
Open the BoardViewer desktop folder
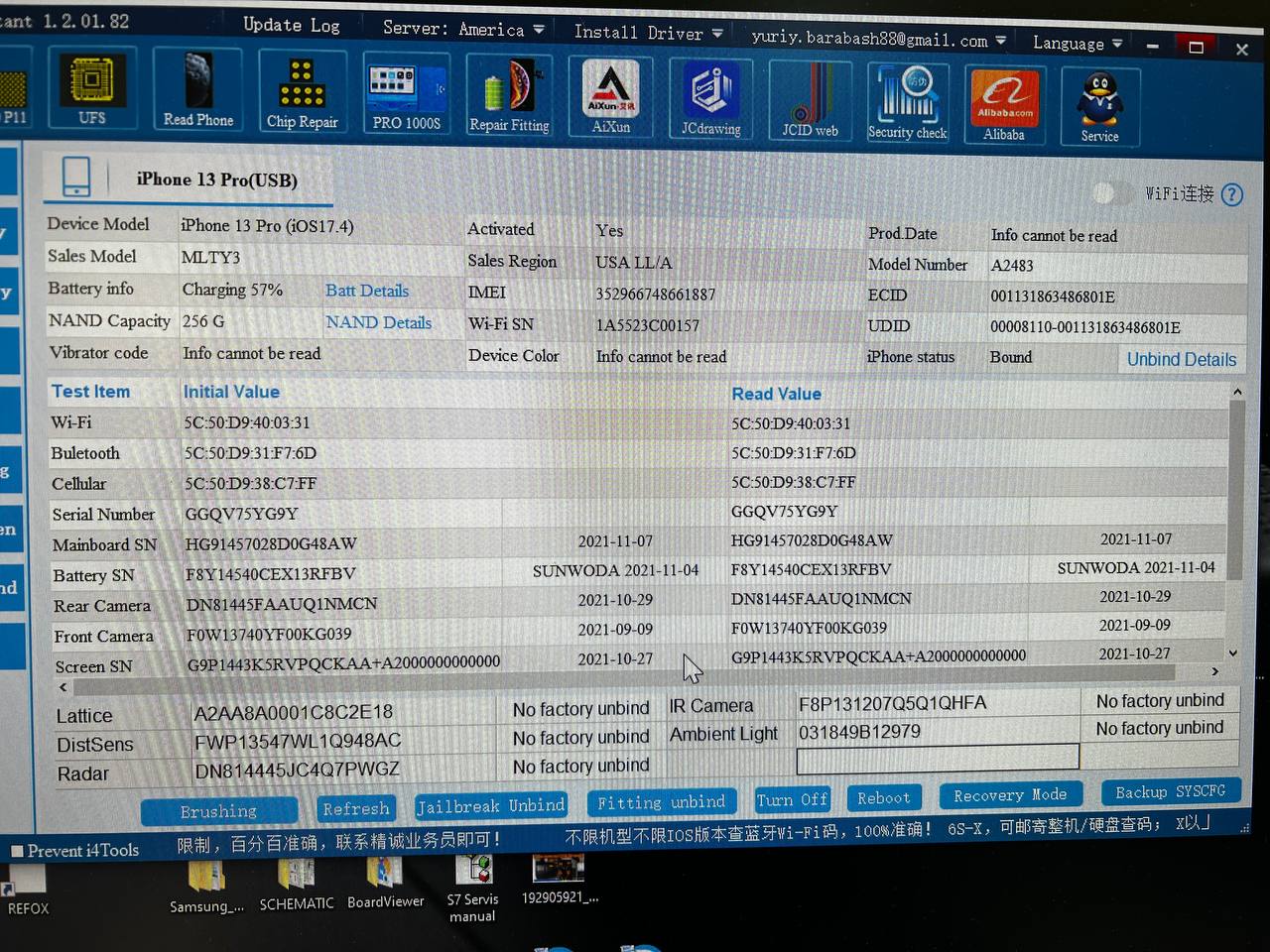tap(385, 884)
